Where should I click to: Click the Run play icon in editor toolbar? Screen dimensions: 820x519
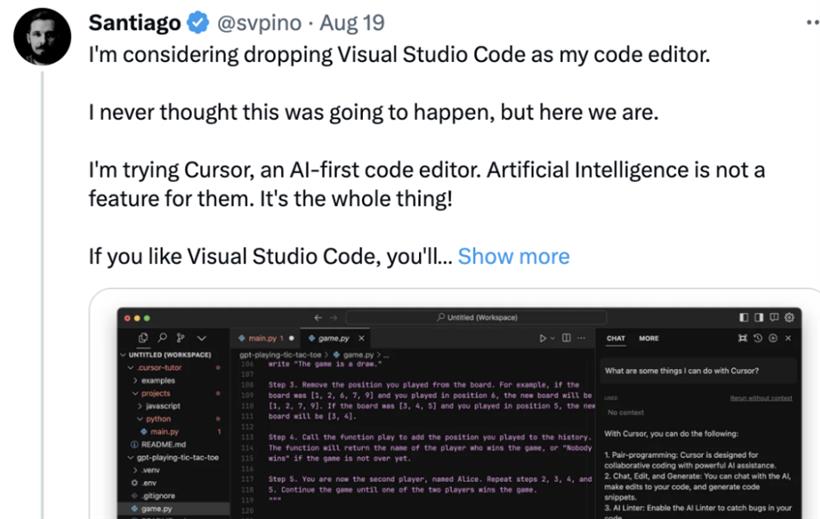click(x=543, y=339)
